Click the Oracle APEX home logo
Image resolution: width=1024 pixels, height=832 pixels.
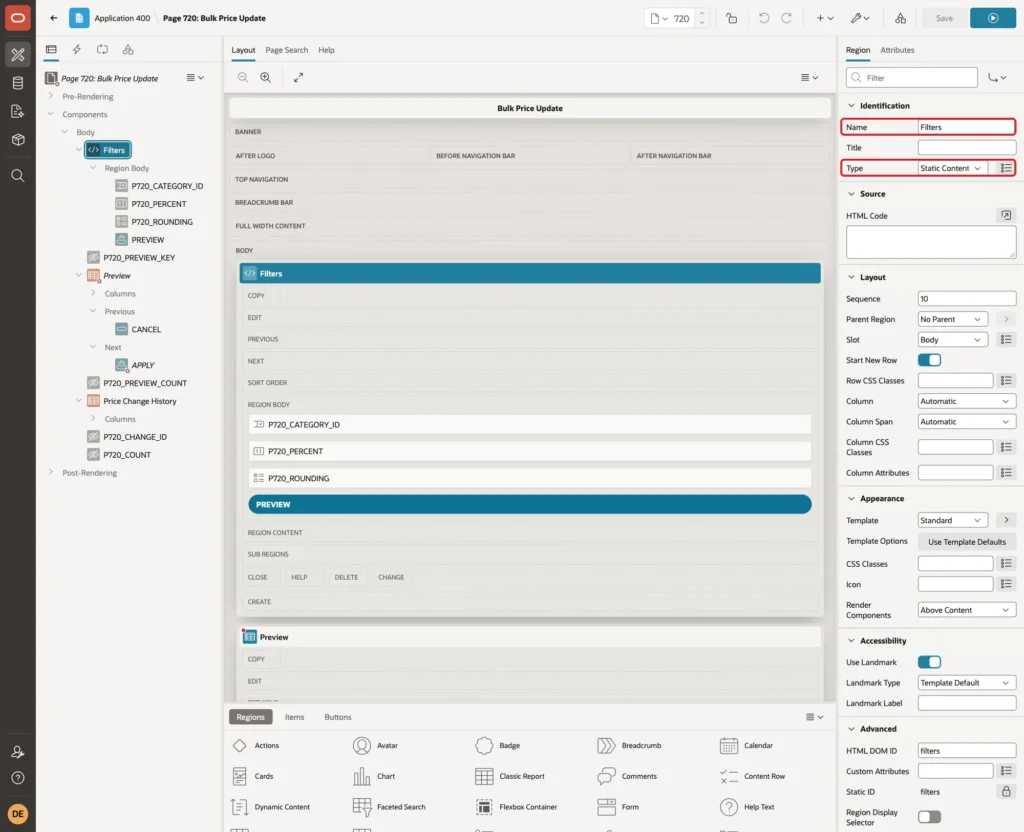tap(18, 18)
